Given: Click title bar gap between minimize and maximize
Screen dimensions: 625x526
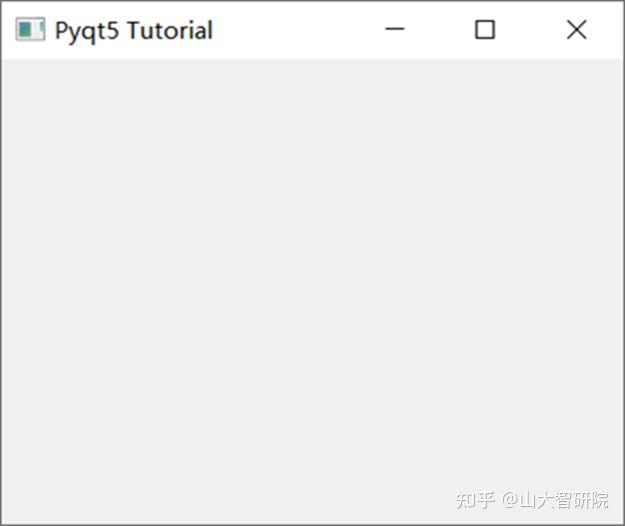Looking at the screenshot, I should (x=440, y=30).
